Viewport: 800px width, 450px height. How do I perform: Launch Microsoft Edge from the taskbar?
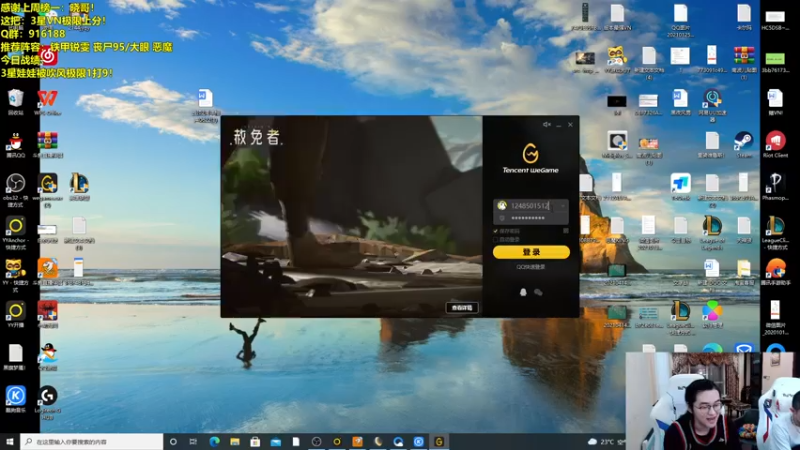(214, 441)
